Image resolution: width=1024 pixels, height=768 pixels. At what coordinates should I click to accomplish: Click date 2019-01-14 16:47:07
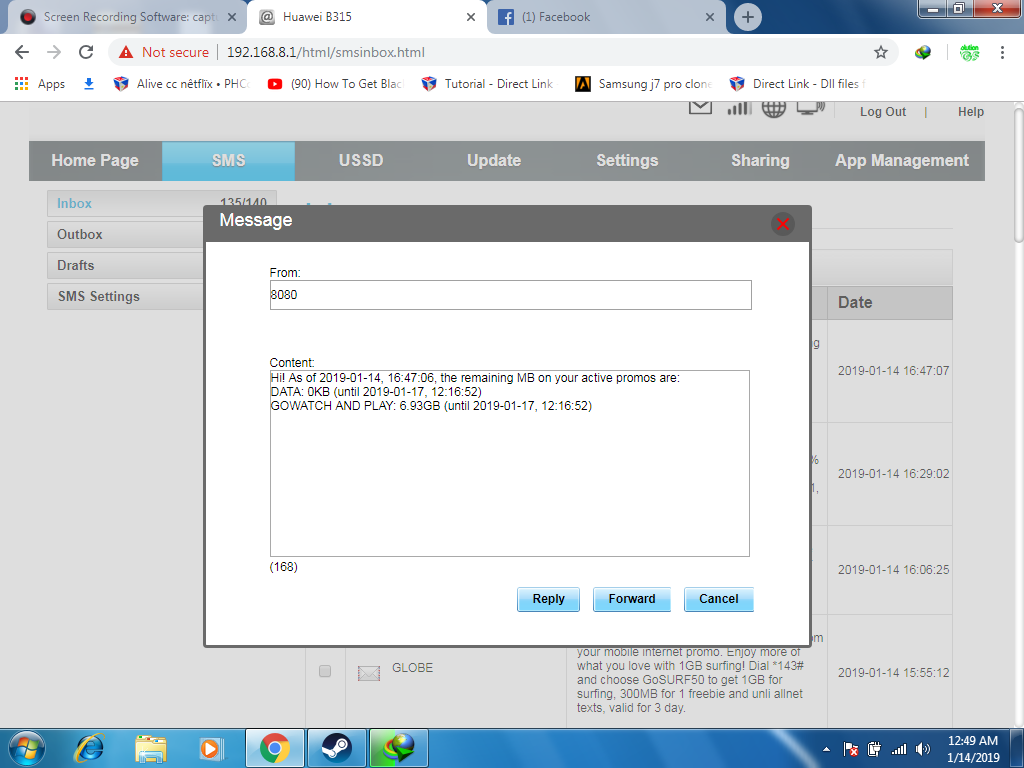(x=893, y=371)
